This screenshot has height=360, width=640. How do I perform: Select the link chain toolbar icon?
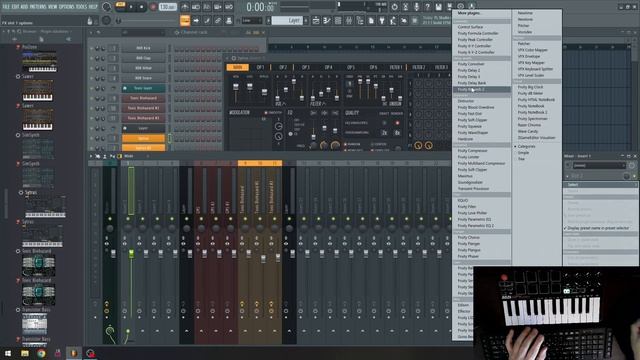point(218,20)
